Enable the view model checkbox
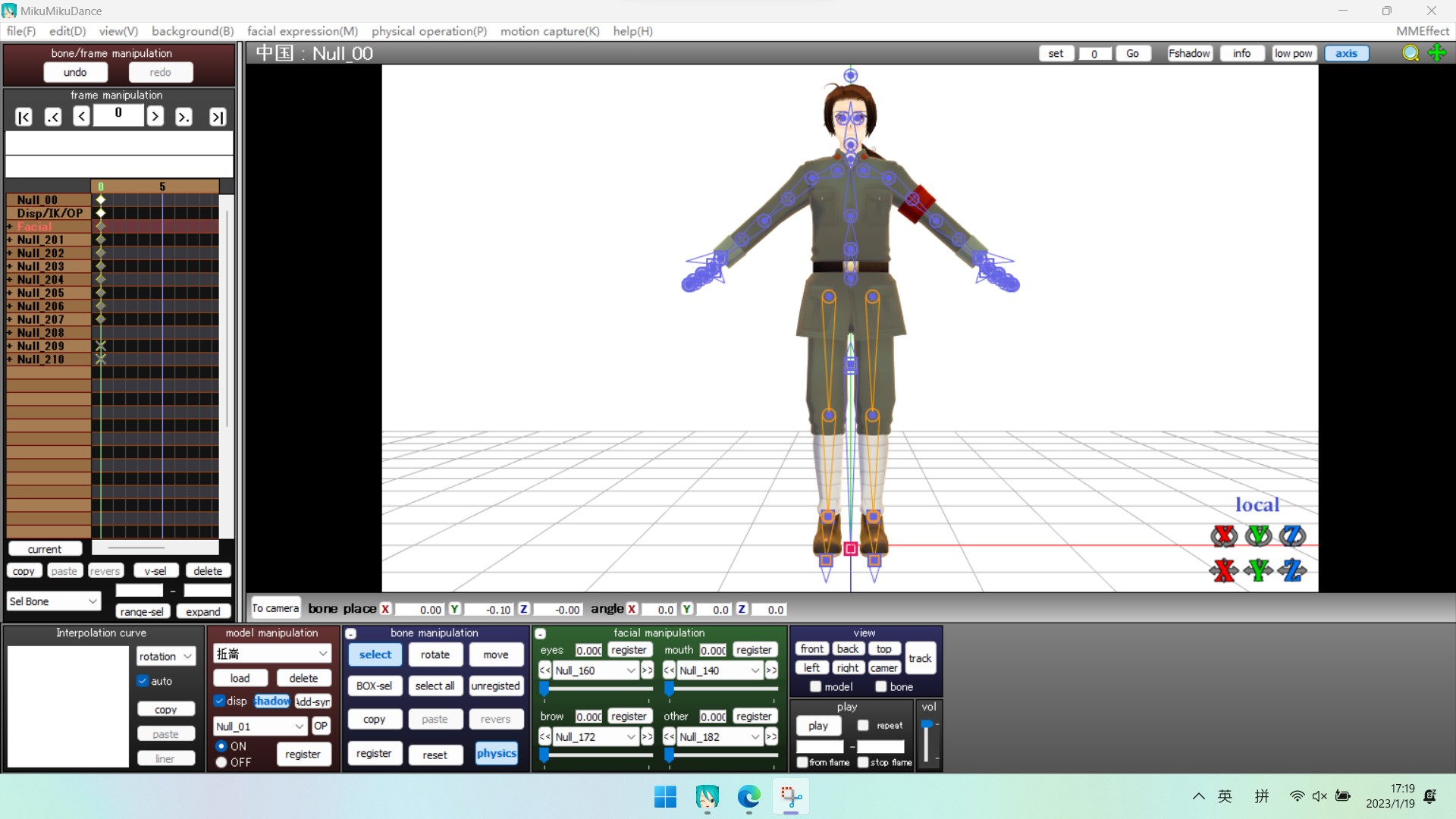This screenshot has height=819, width=1456. [816, 687]
